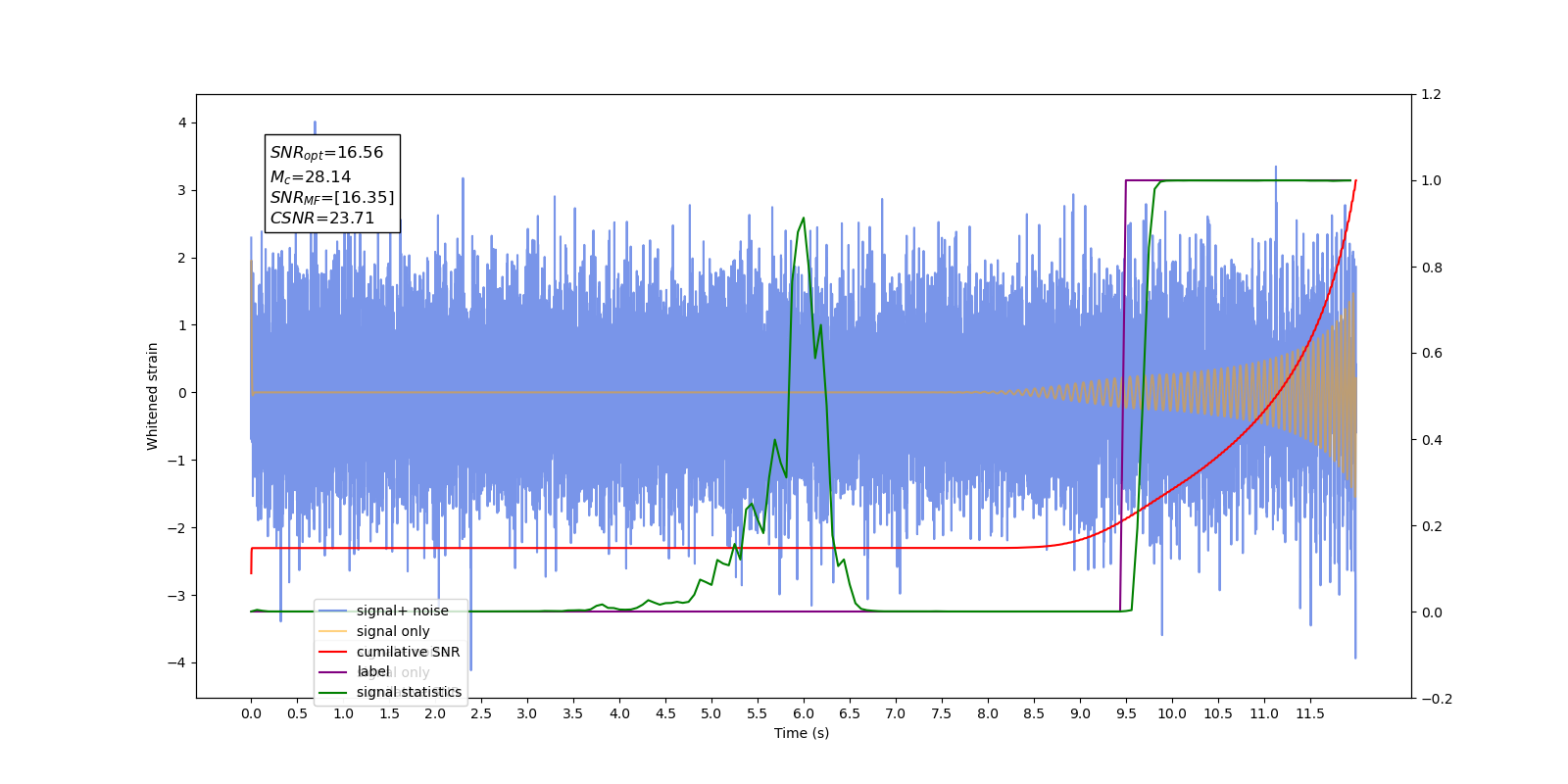Click the −3 tick on the strain axis

pos(178,596)
